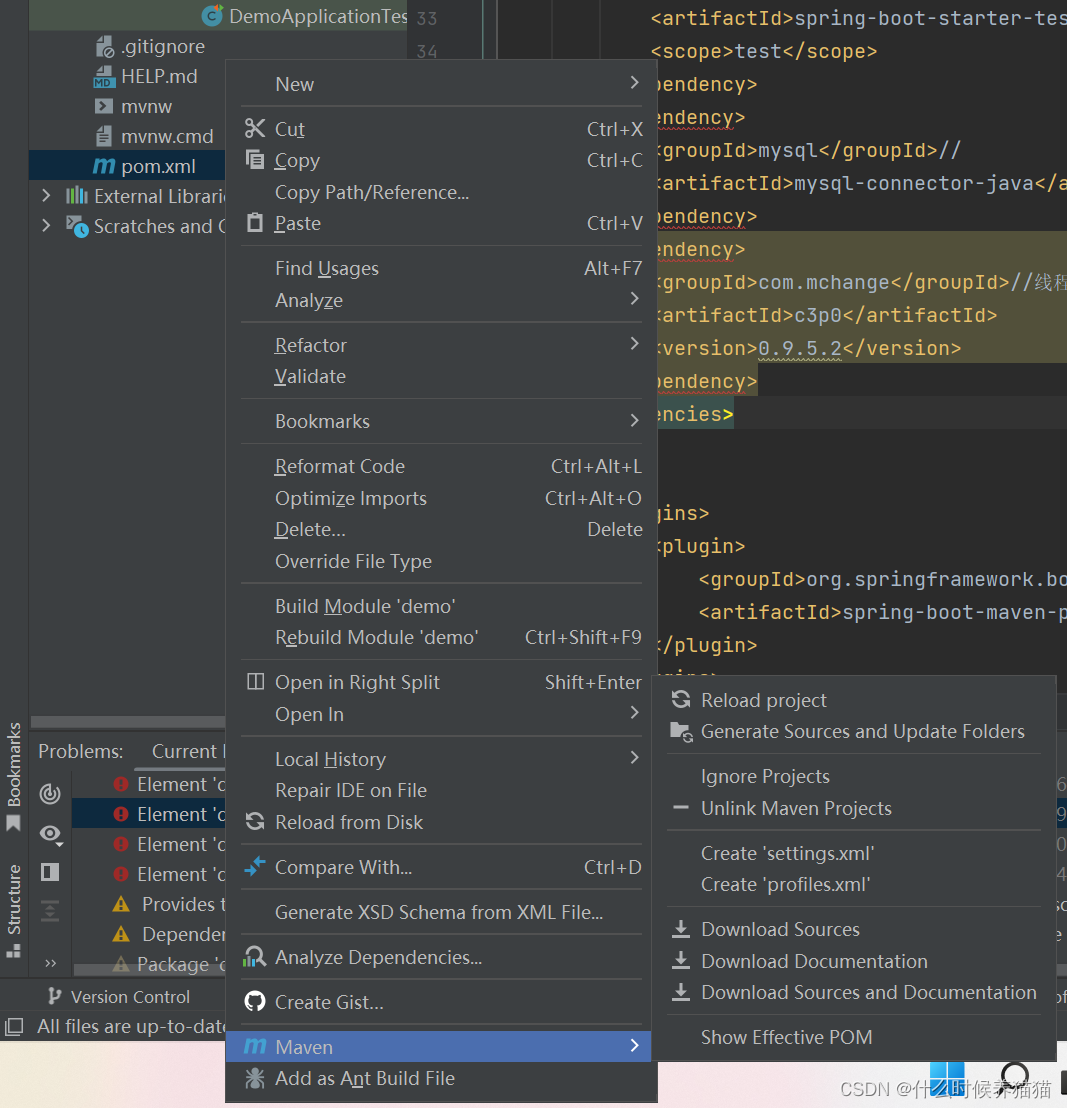This screenshot has width=1067, height=1108.
Task: Expand more Problems toolbar actions chevron
Action: pyautogui.click(x=50, y=962)
